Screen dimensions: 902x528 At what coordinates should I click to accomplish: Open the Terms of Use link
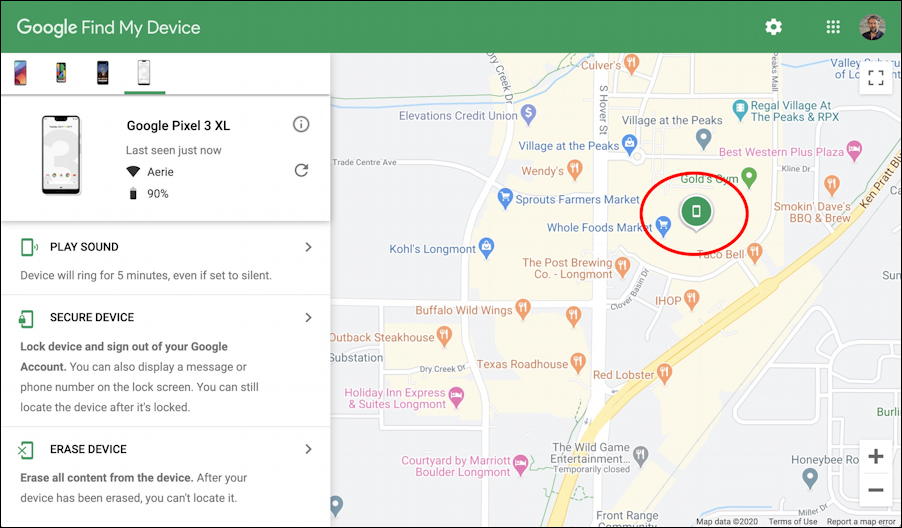click(793, 522)
